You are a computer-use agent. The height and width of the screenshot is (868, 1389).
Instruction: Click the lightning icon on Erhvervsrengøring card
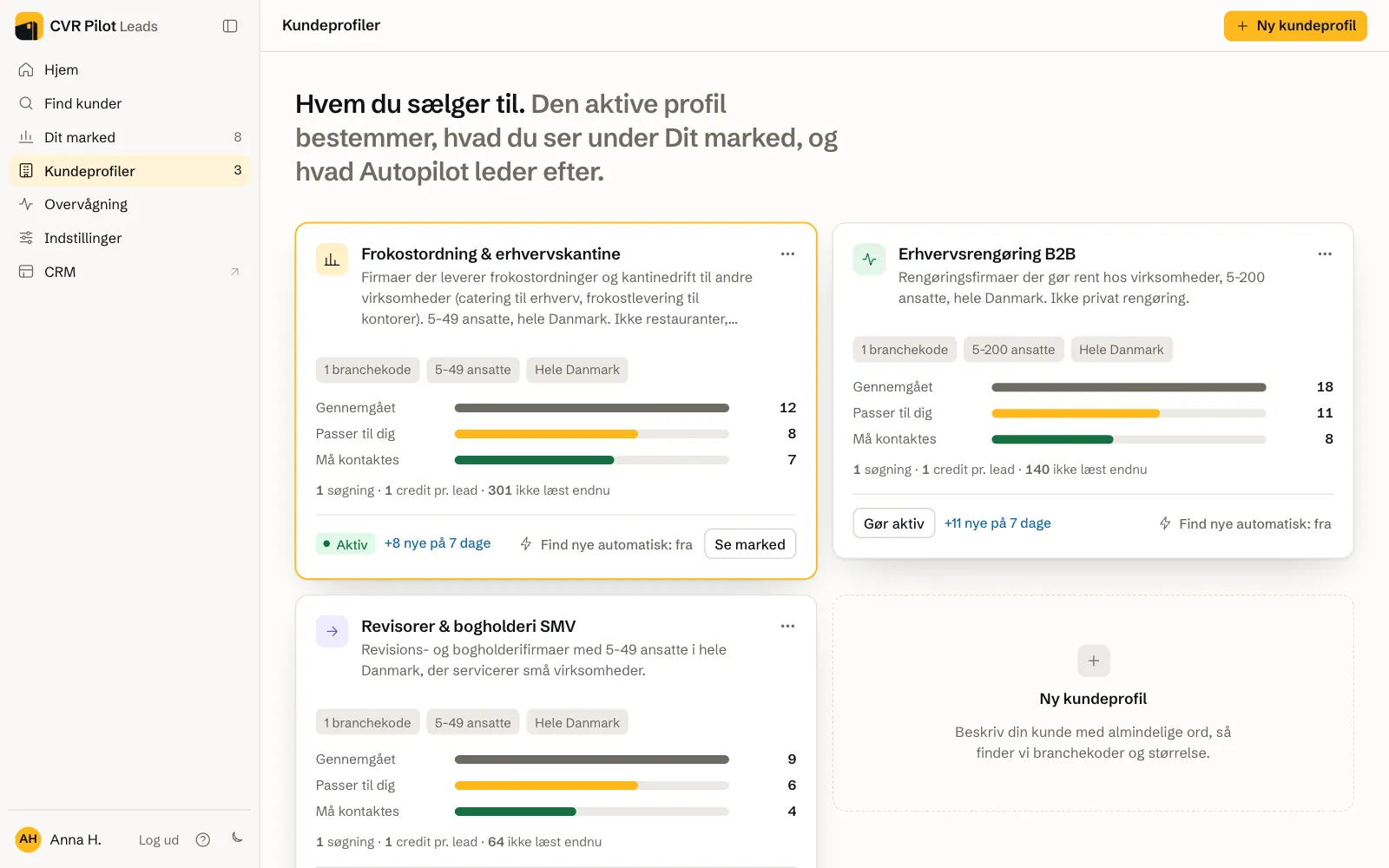1165,523
